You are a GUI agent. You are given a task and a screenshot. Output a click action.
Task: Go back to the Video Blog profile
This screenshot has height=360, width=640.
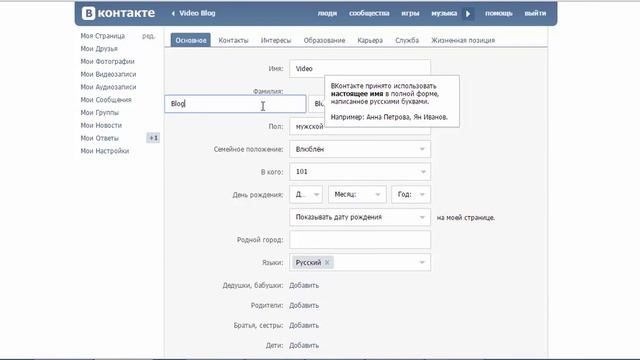click(x=193, y=13)
